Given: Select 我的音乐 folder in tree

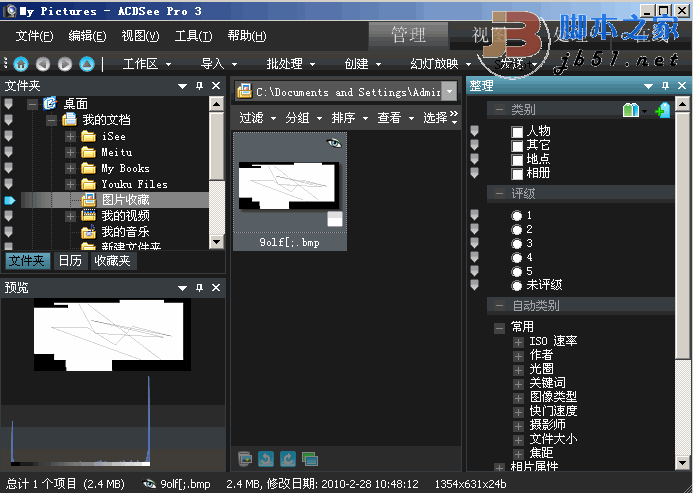Looking at the screenshot, I should tap(126, 232).
